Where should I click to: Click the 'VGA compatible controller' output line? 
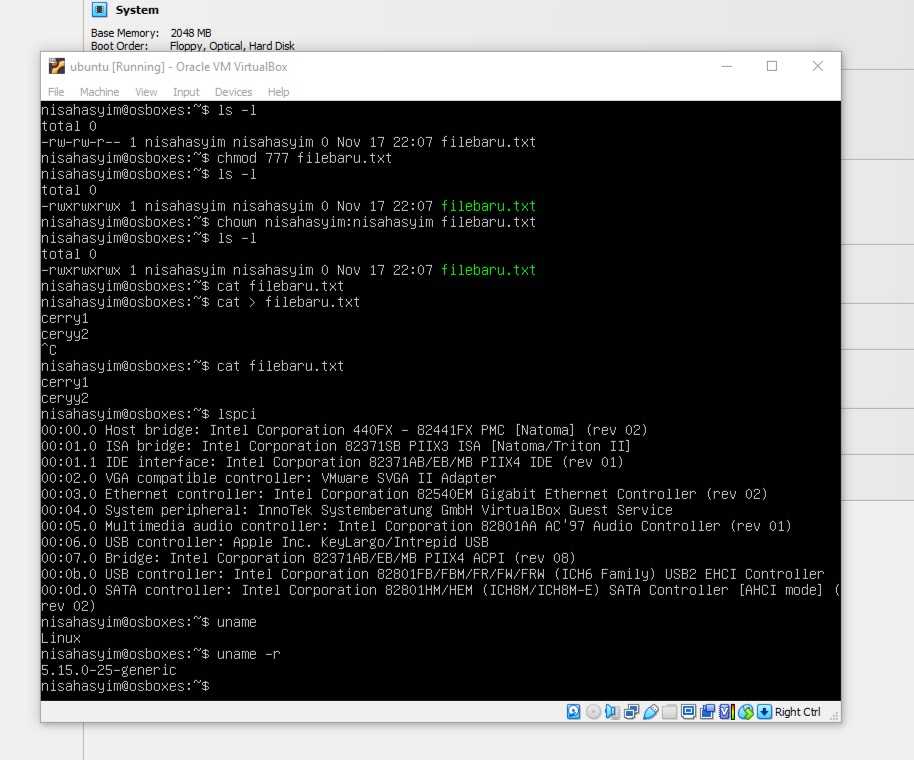(269, 478)
